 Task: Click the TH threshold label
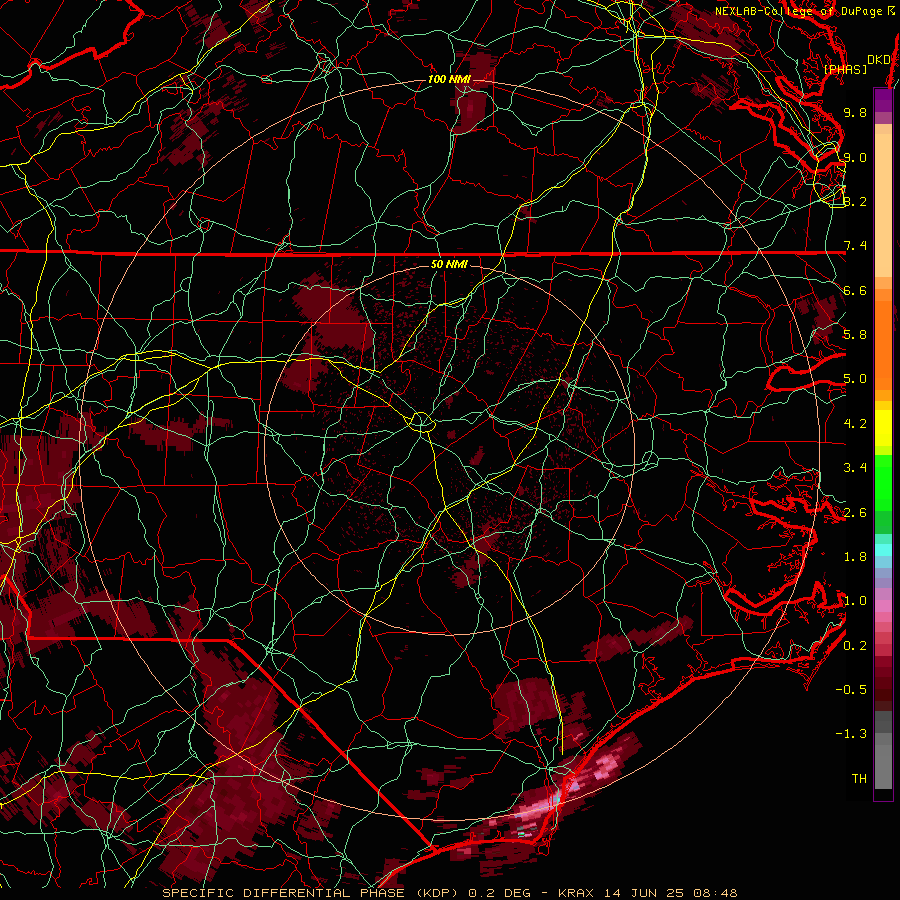[859, 778]
